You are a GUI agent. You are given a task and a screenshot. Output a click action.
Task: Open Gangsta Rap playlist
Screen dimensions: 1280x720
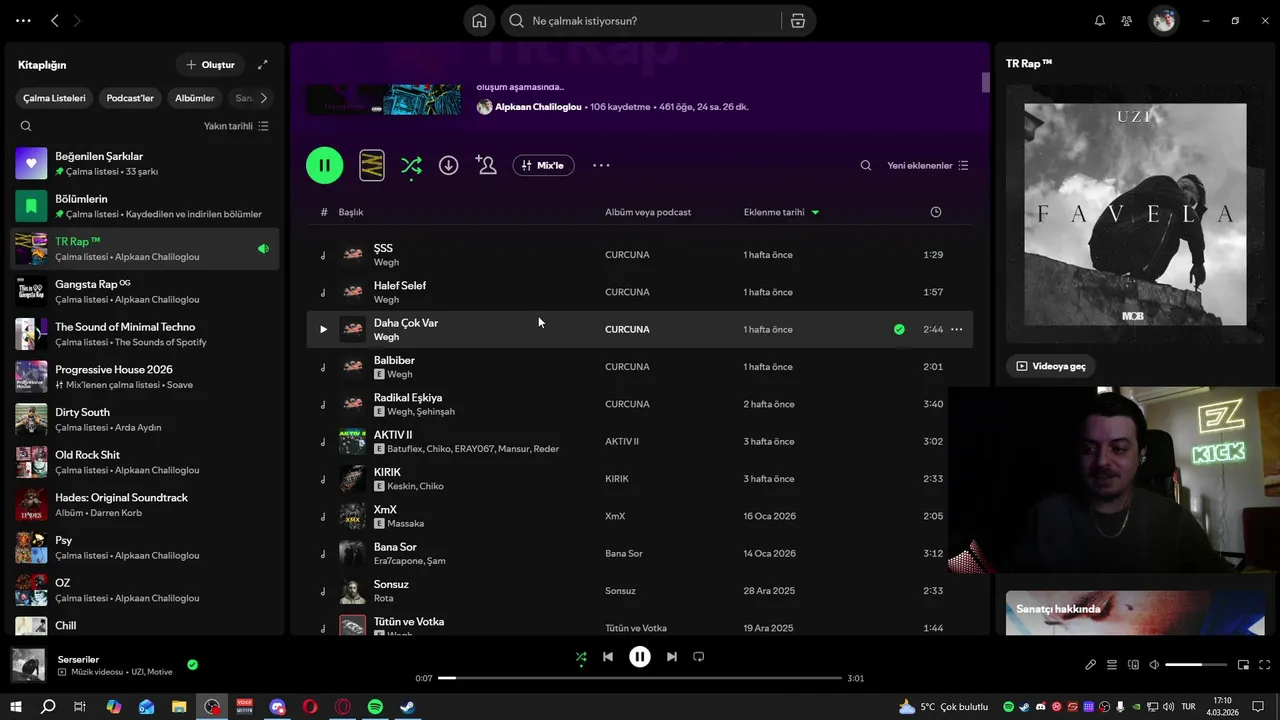point(145,291)
